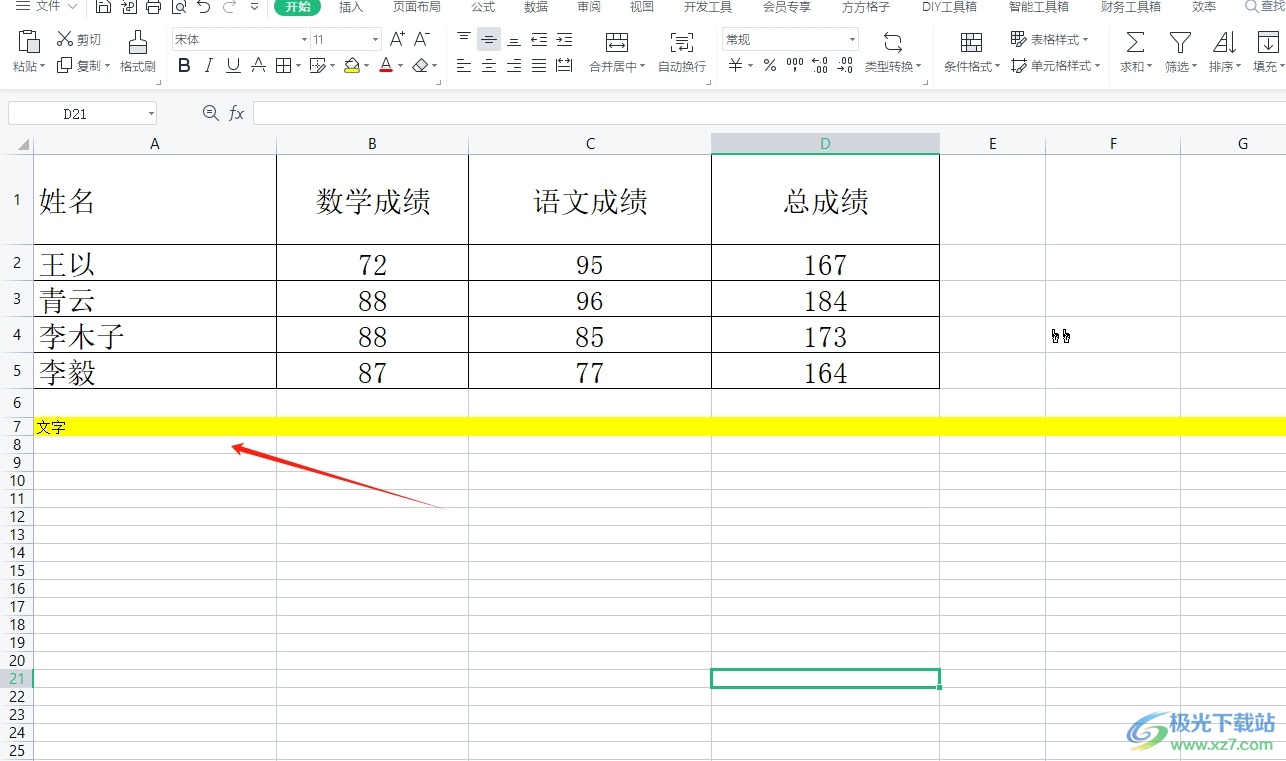Click the Increase decimal places icon
The width and height of the screenshot is (1286, 761).
(x=820, y=66)
